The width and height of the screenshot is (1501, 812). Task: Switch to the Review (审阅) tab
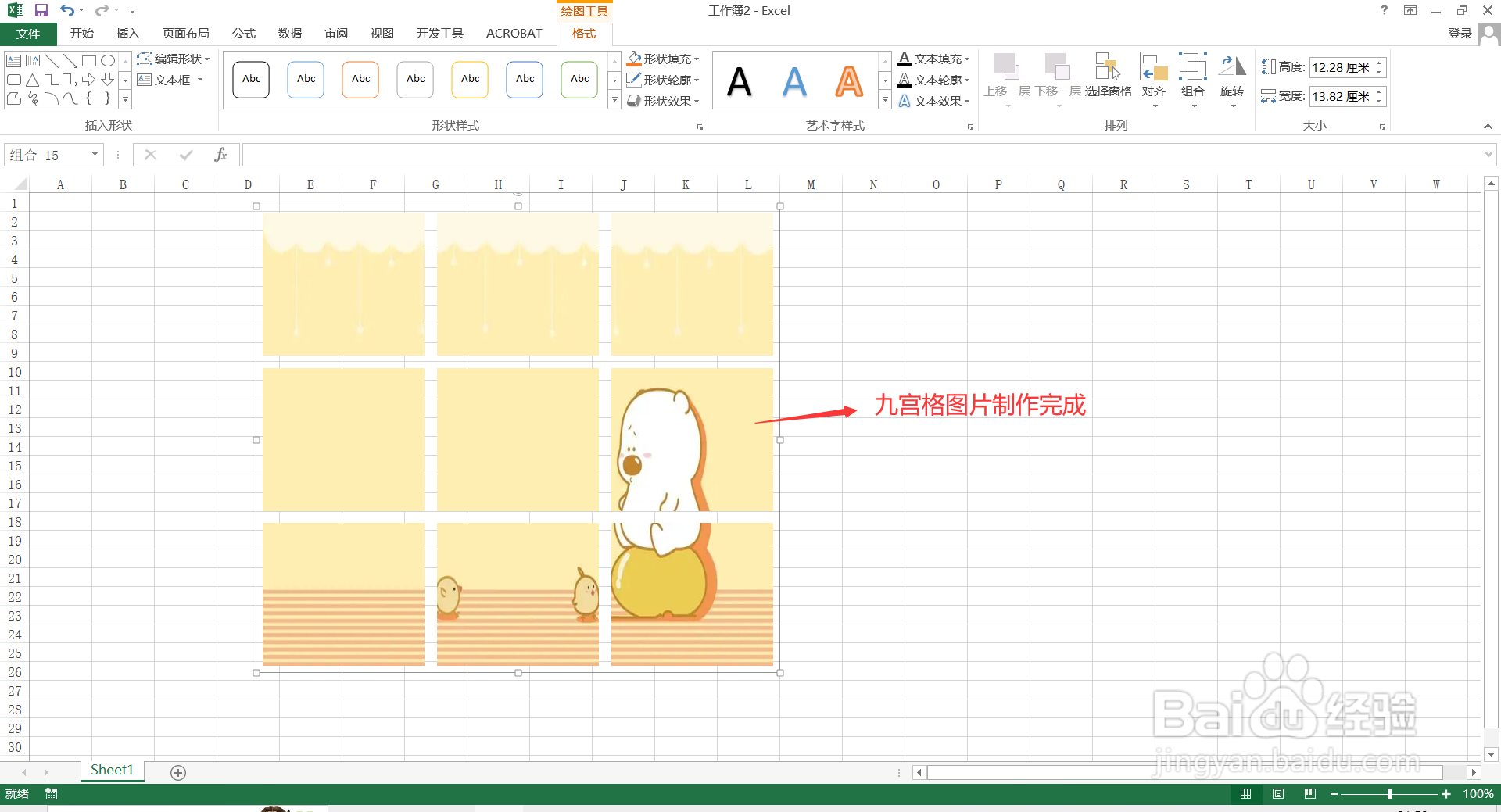pos(336,34)
